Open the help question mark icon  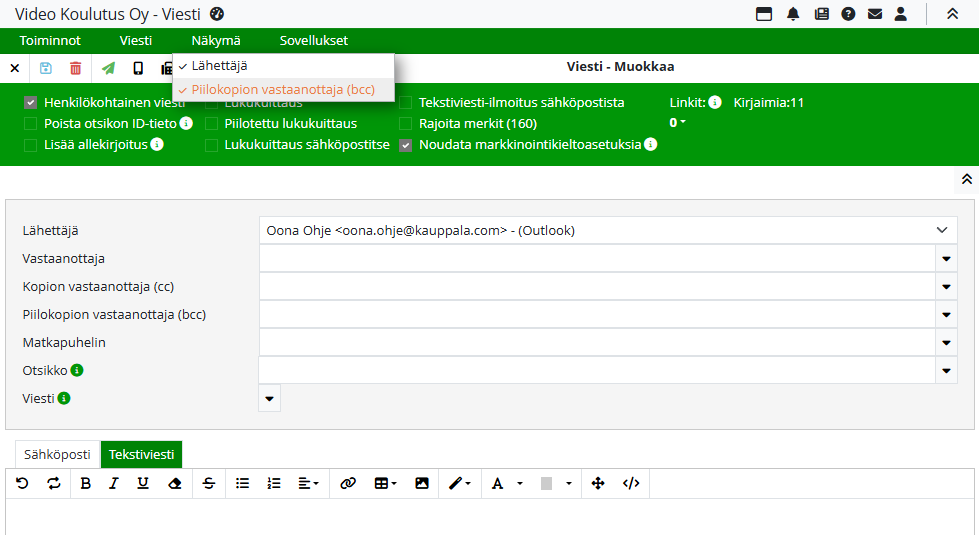click(848, 14)
